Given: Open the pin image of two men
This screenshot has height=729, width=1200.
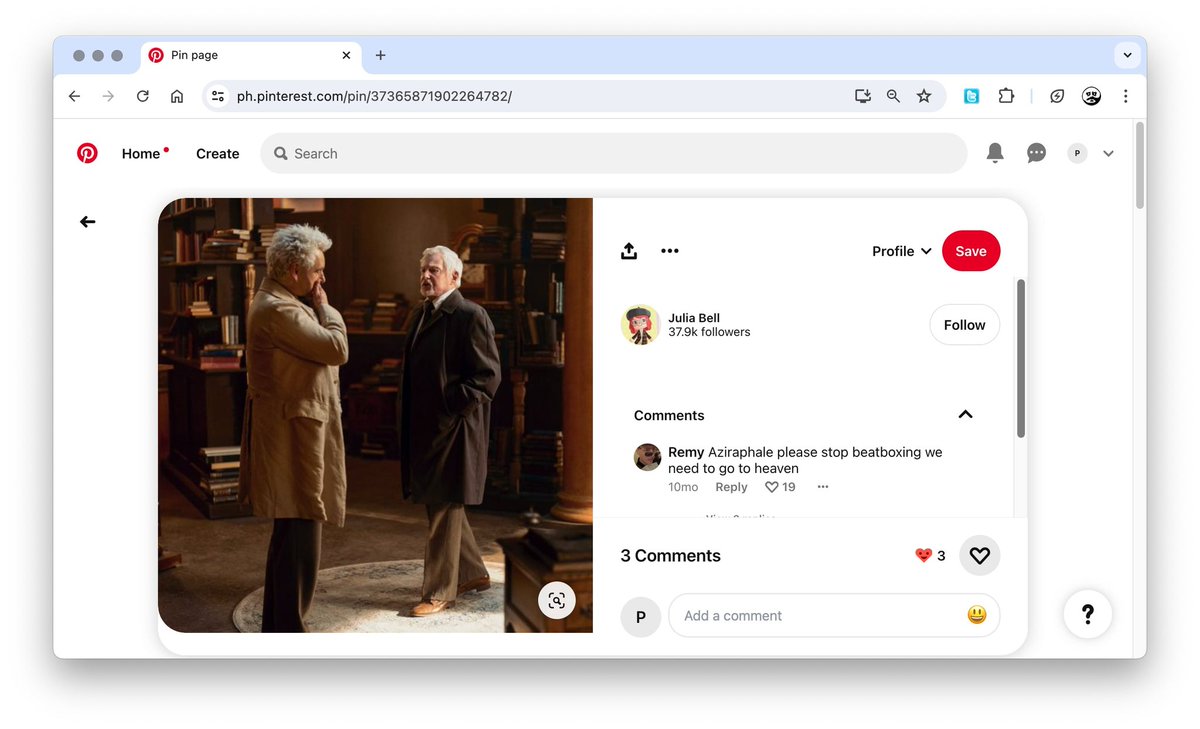Looking at the screenshot, I should (375, 415).
